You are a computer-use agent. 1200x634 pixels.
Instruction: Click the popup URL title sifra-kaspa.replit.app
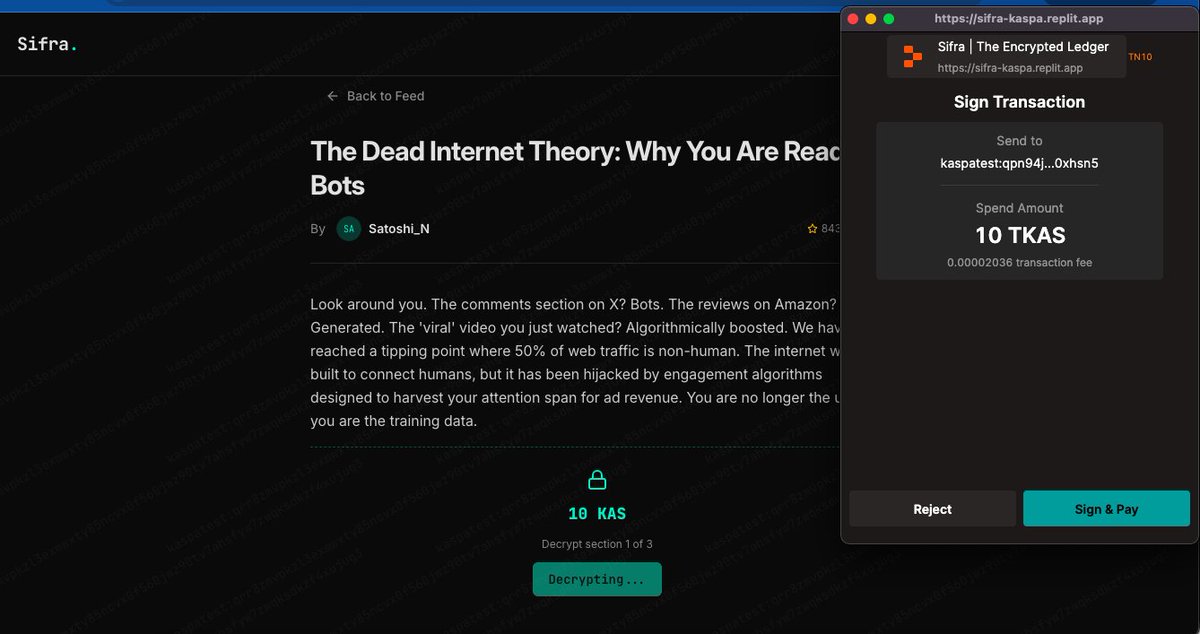click(1019, 18)
